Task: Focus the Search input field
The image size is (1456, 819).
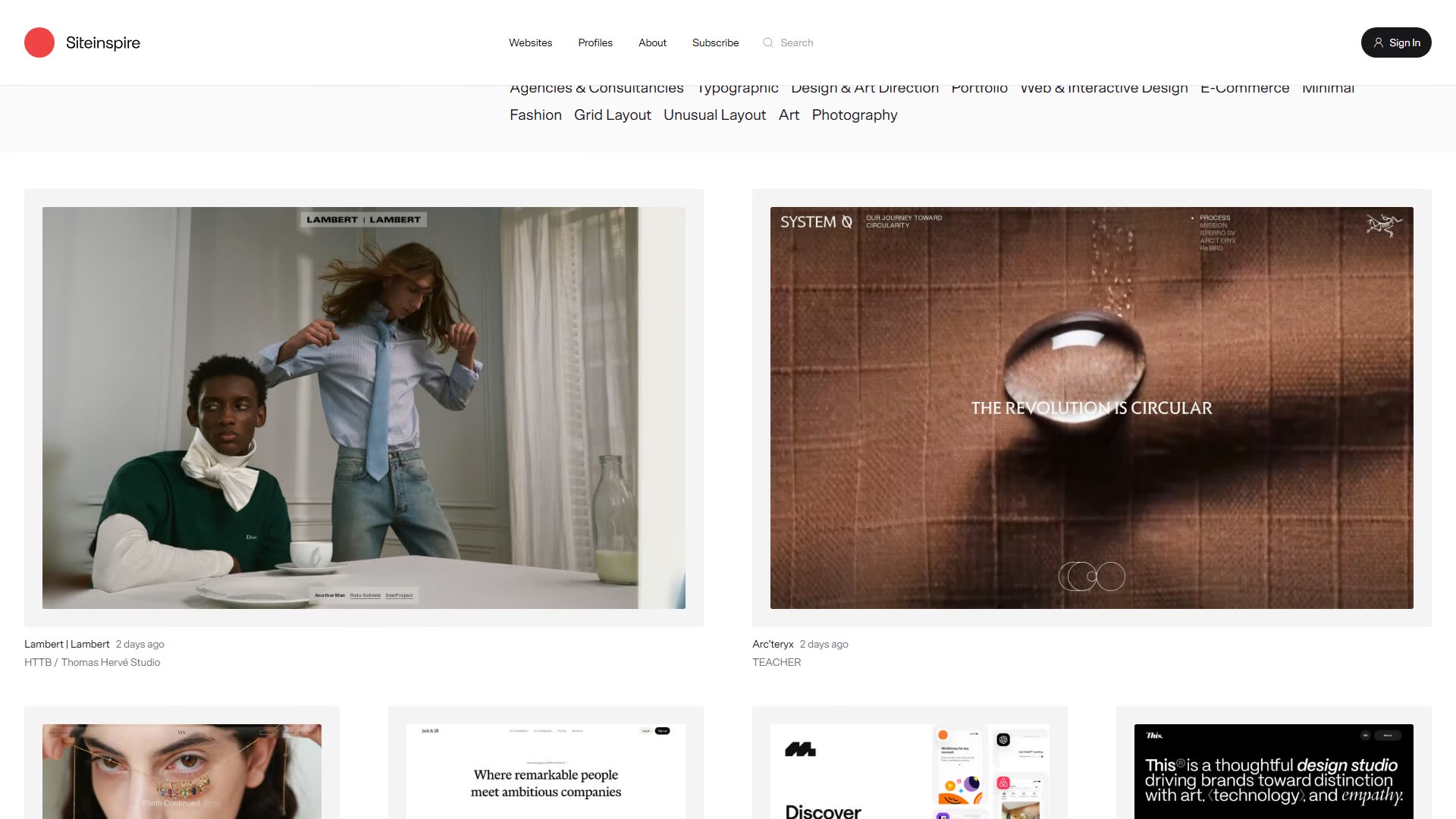Action: pyautogui.click(x=796, y=42)
